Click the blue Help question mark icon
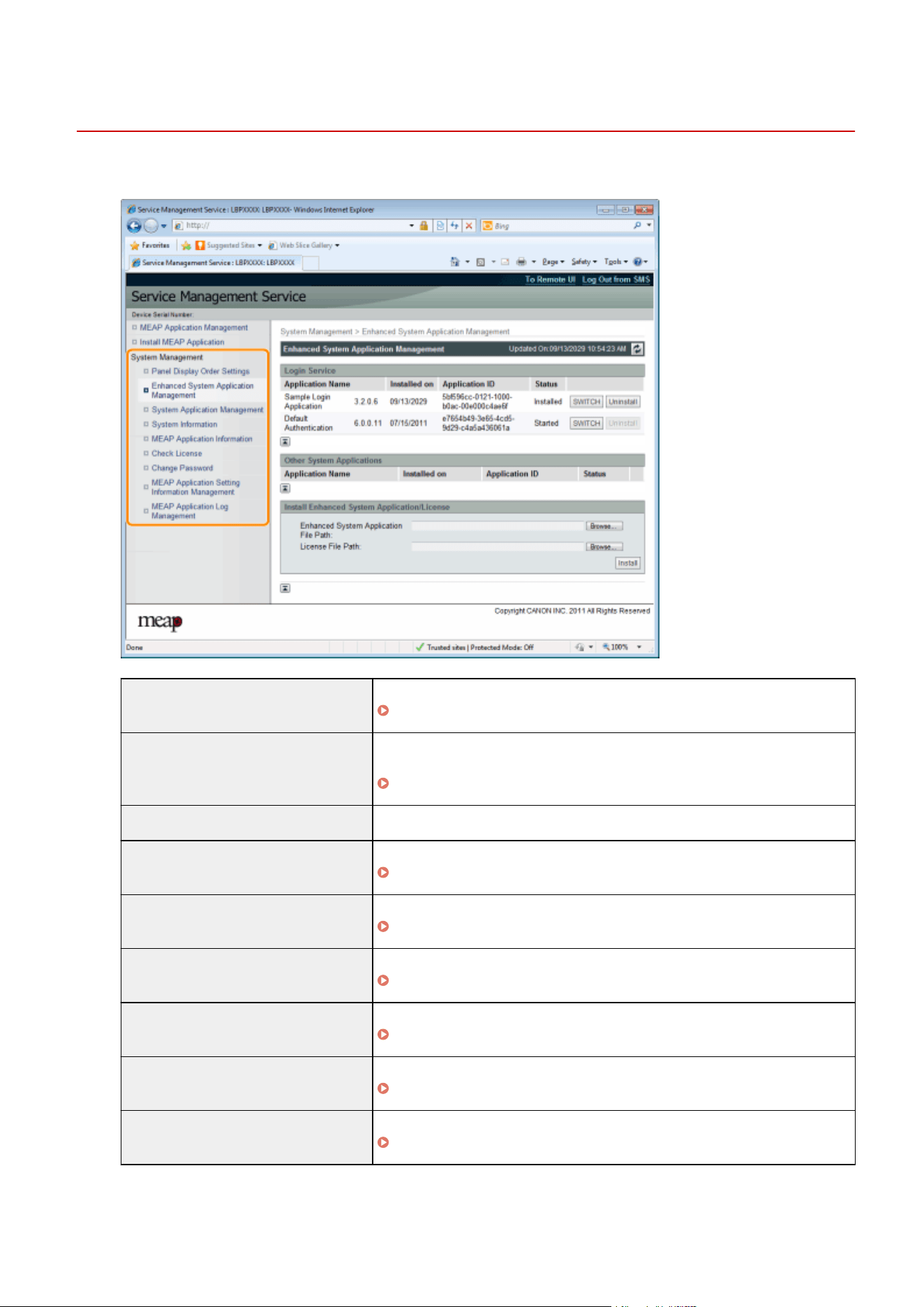 point(638,262)
